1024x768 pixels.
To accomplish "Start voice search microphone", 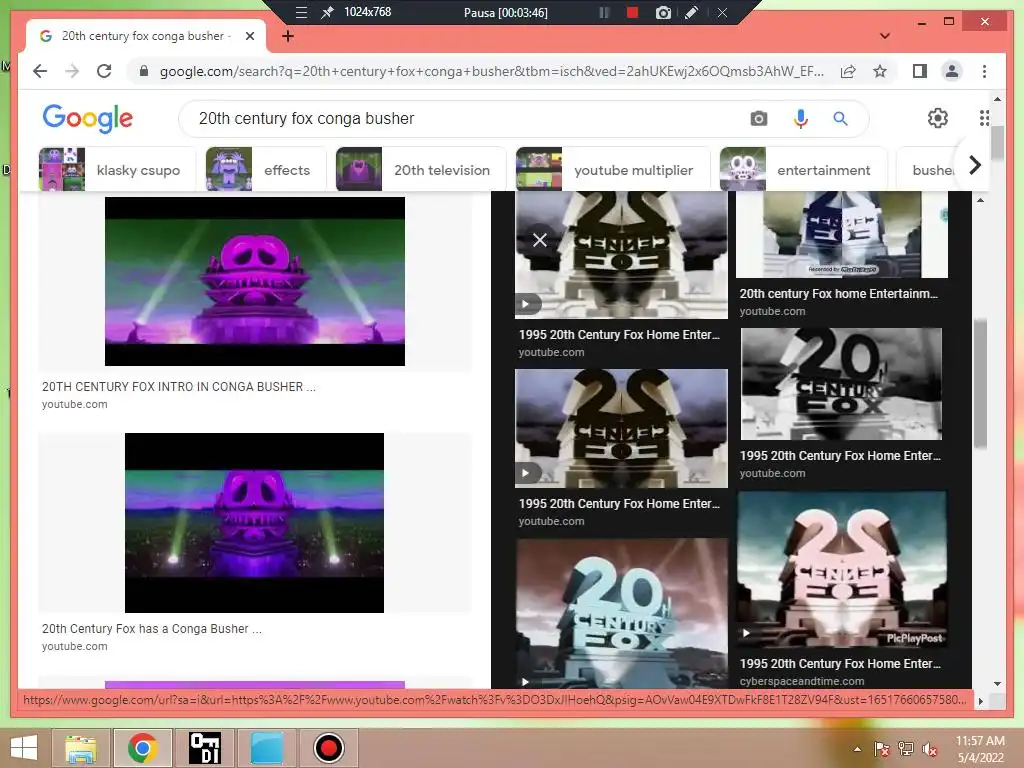I will pos(800,118).
